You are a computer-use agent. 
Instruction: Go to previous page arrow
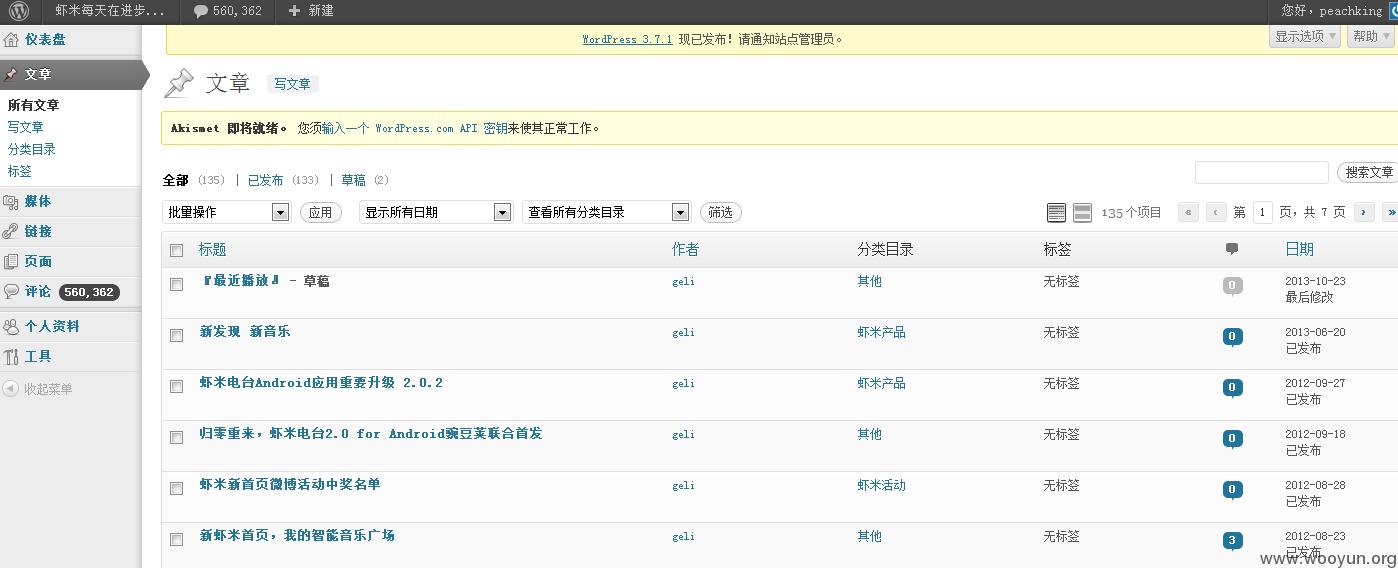click(x=1216, y=212)
